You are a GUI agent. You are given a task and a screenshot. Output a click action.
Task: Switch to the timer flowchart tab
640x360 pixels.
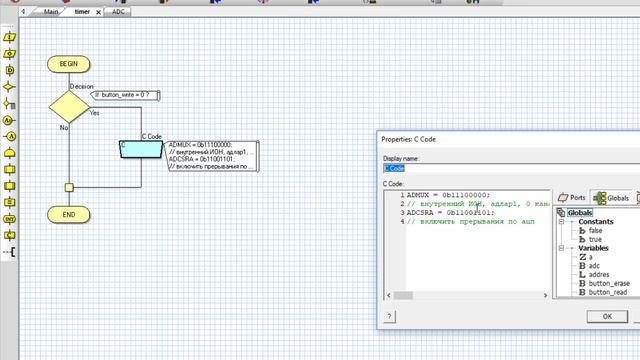click(82, 12)
